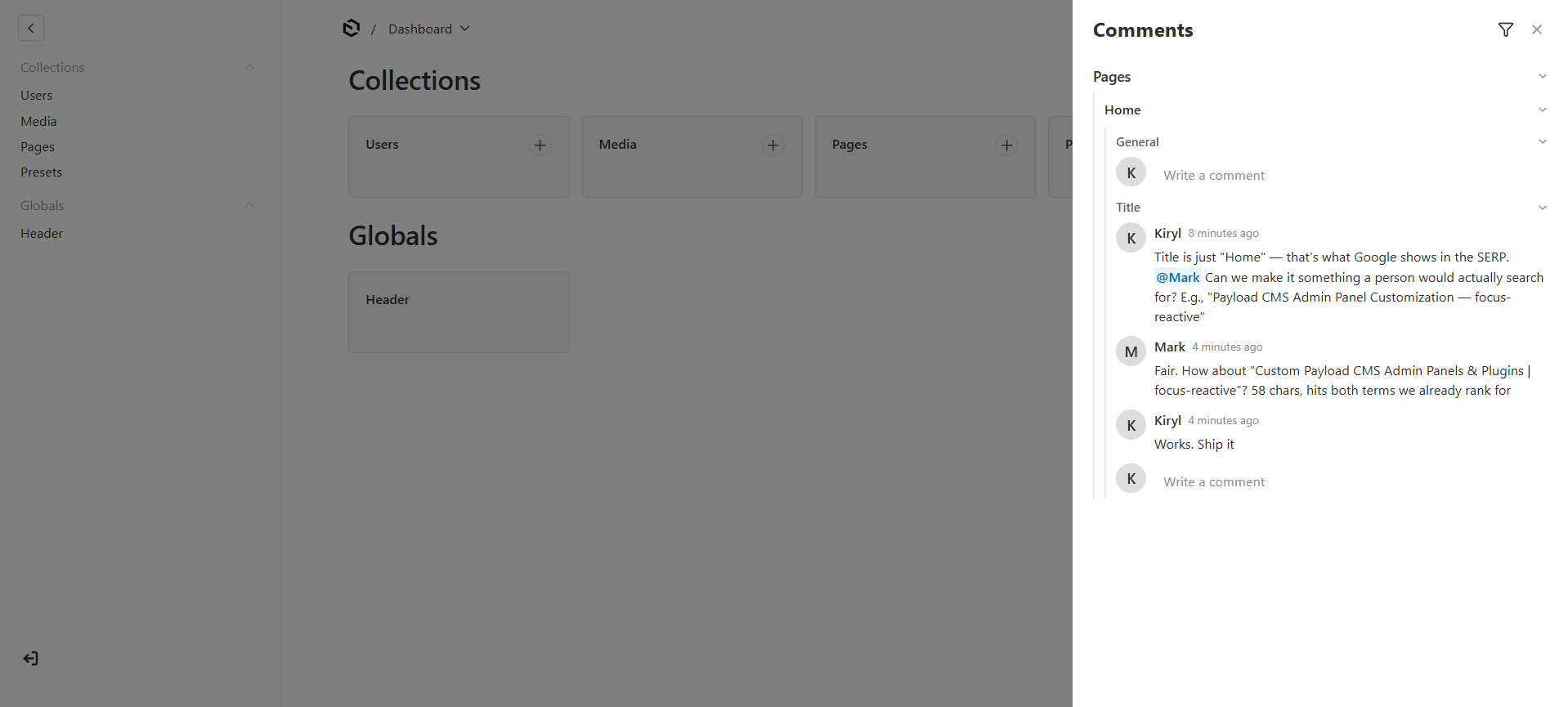Open the Users collection card

pos(459,157)
